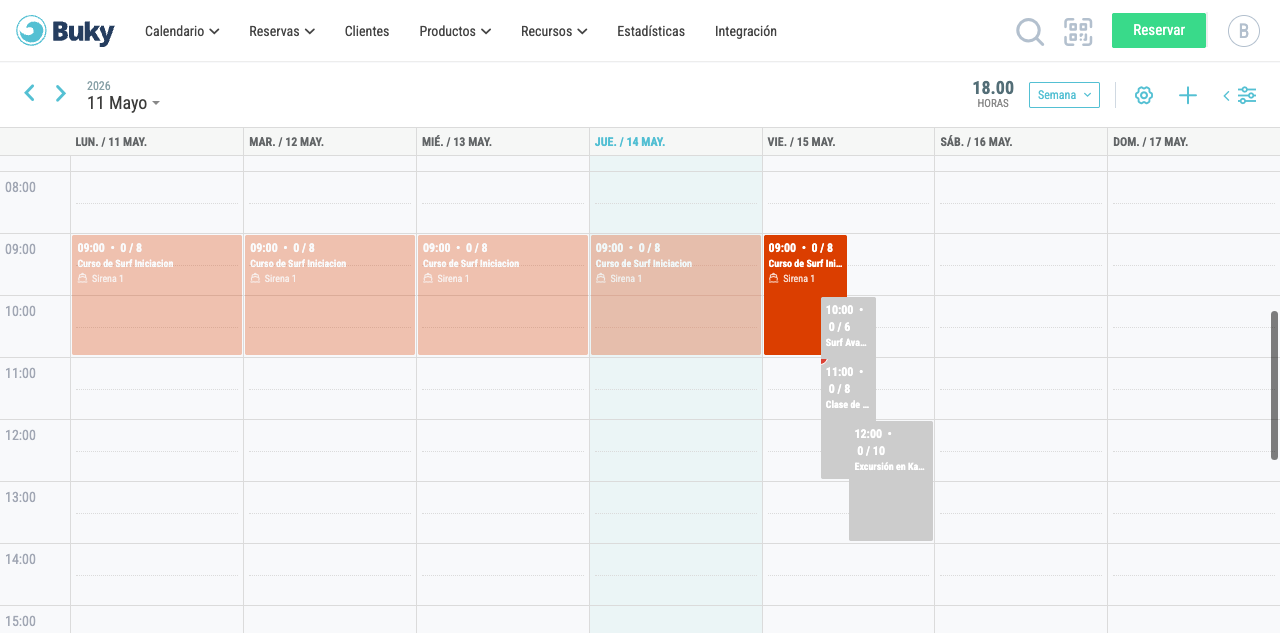Open the 10:00 Surf Ava... 0/6 event

(x=848, y=328)
